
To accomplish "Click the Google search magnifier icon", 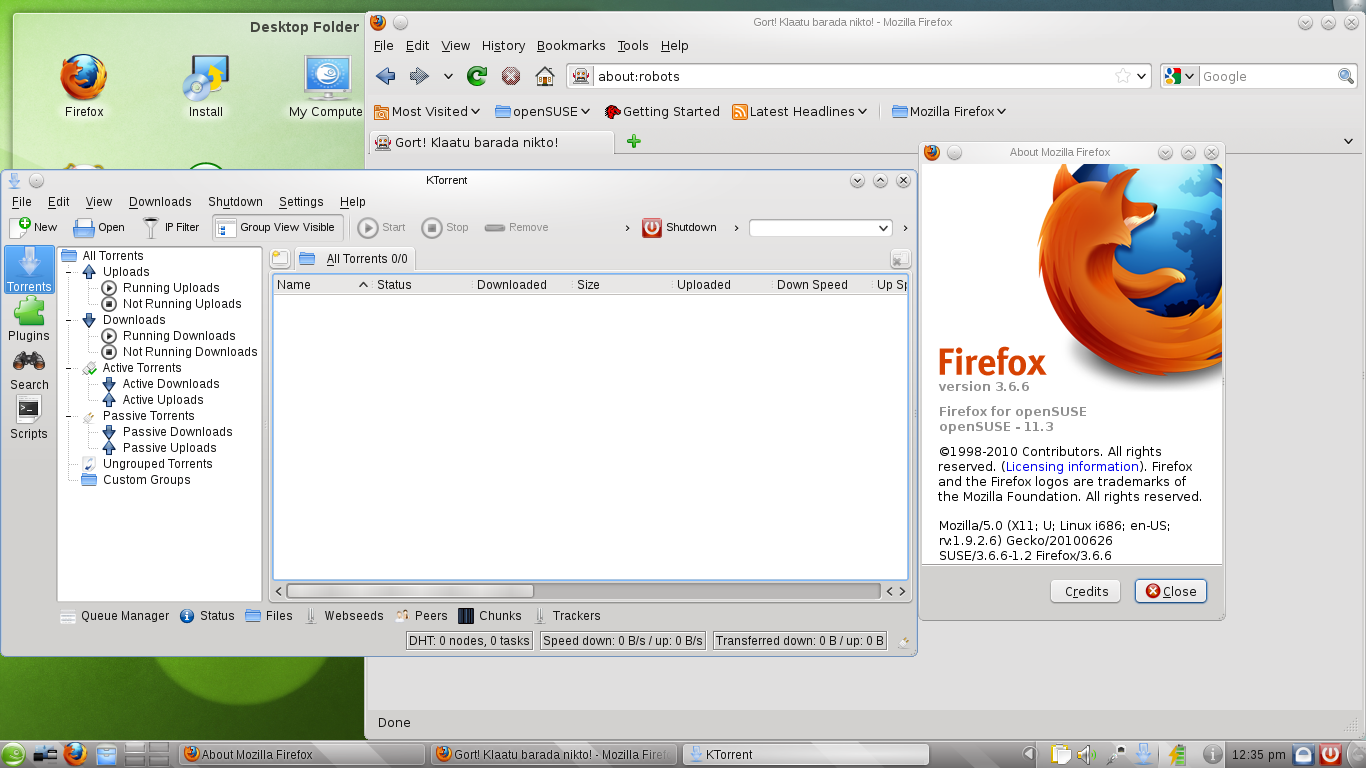I will (x=1346, y=76).
